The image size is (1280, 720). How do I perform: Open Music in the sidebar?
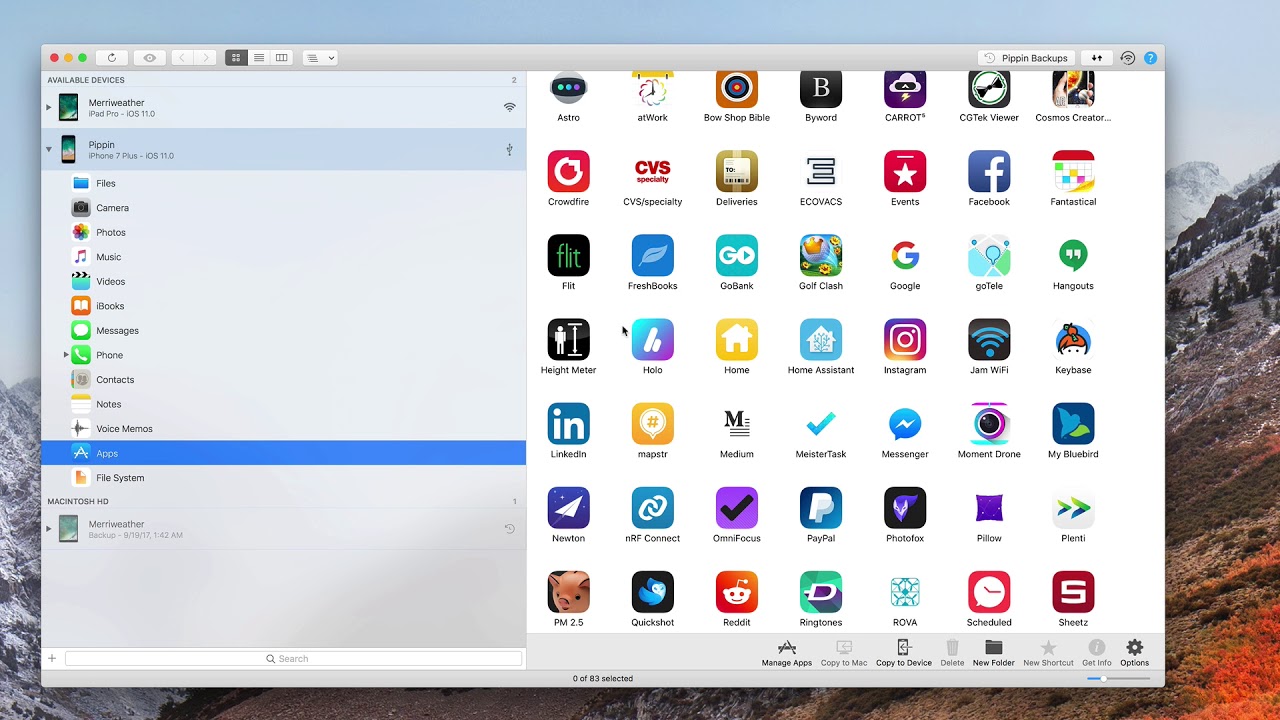point(284,257)
